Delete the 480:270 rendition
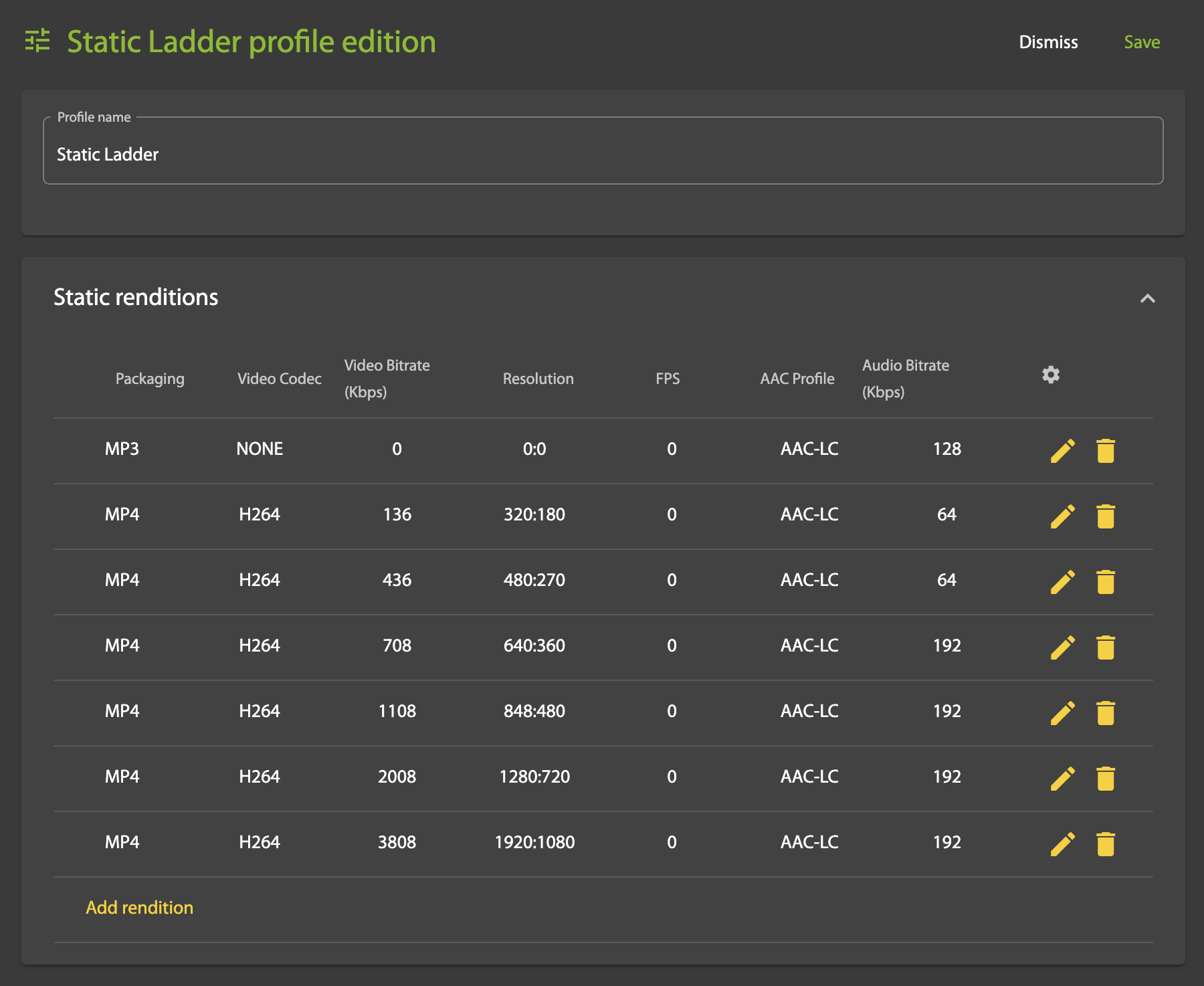This screenshot has width=1204, height=986. [1105, 581]
